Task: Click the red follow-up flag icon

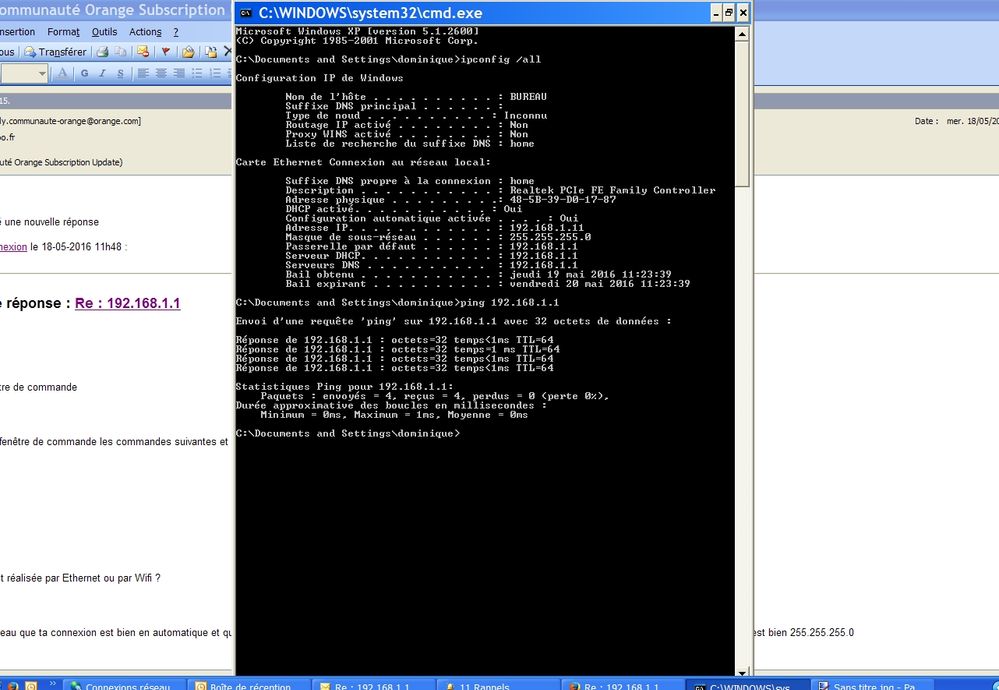Action: pyautogui.click(x=166, y=52)
